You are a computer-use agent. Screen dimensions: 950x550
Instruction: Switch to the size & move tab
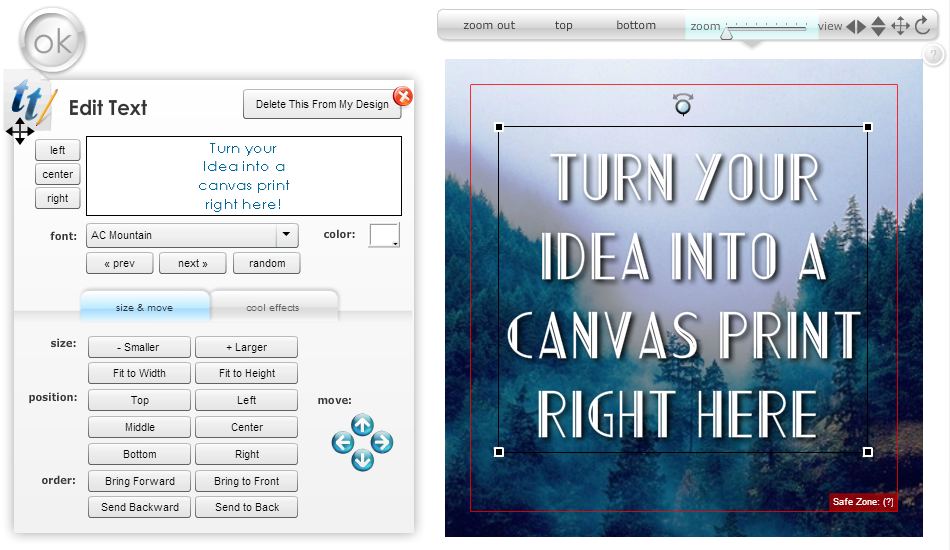(x=145, y=306)
